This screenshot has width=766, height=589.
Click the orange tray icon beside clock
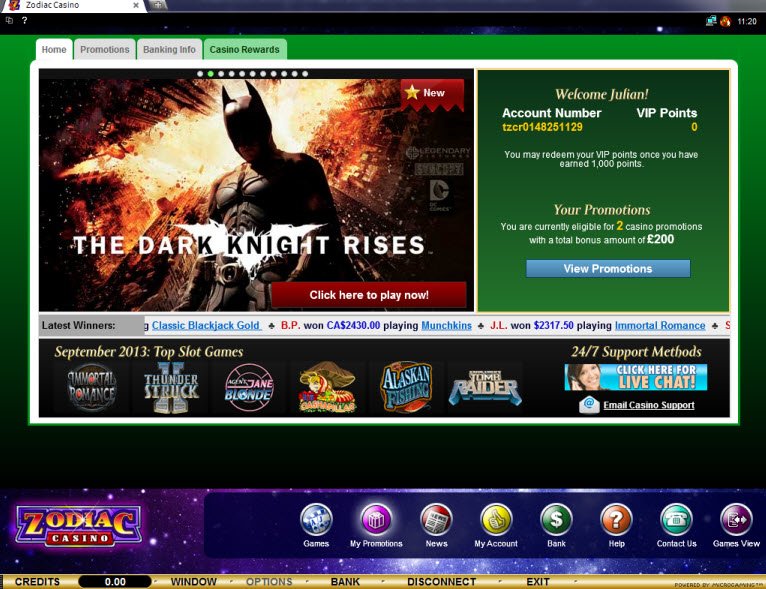pyautogui.click(x=725, y=21)
